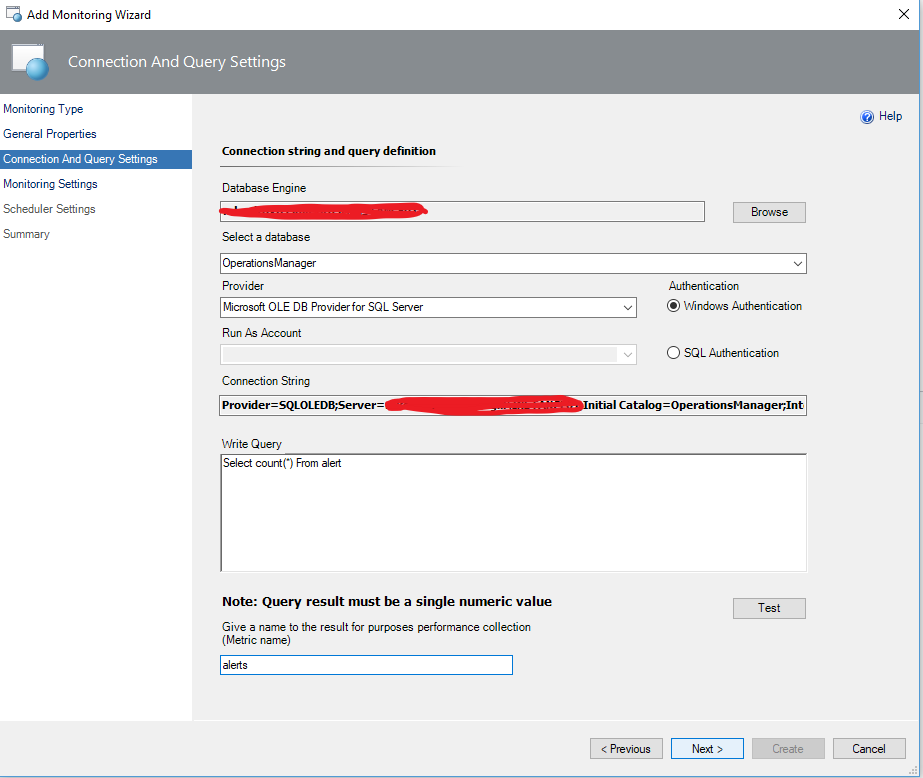Click the wizard icon in title bar
The width and height of the screenshot is (923, 778).
13,15
